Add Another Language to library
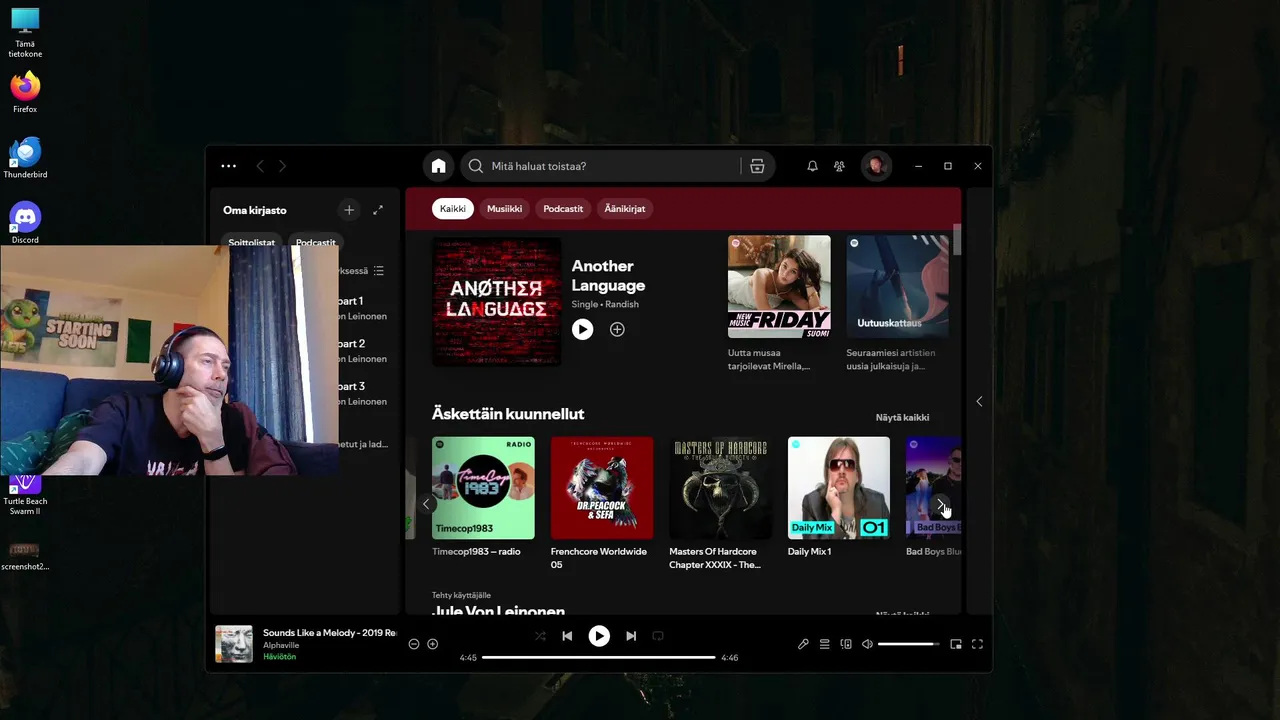This screenshot has width=1280, height=720. pos(617,329)
